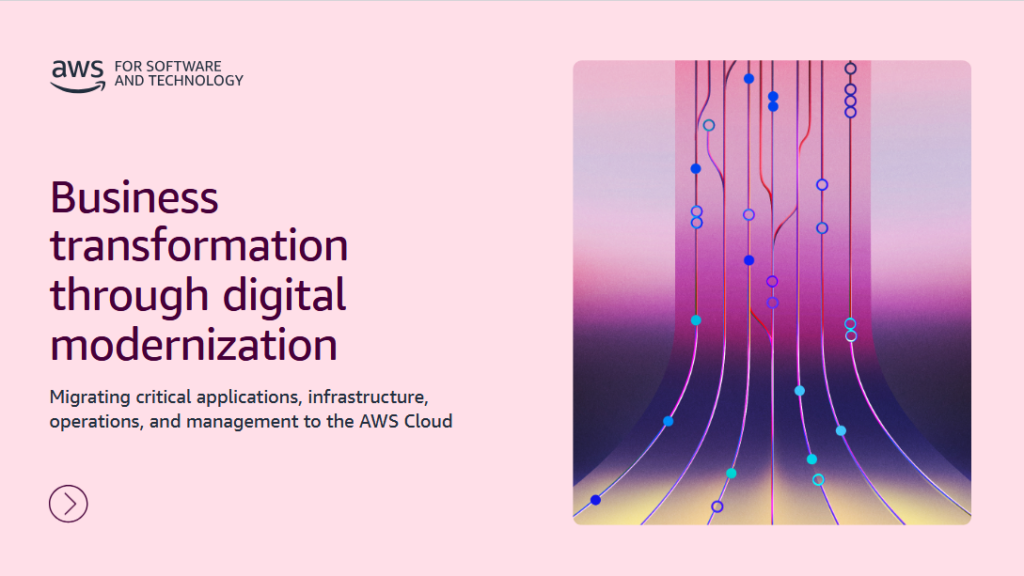Click the orange smile arrow under the AWS letters

coord(78,88)
